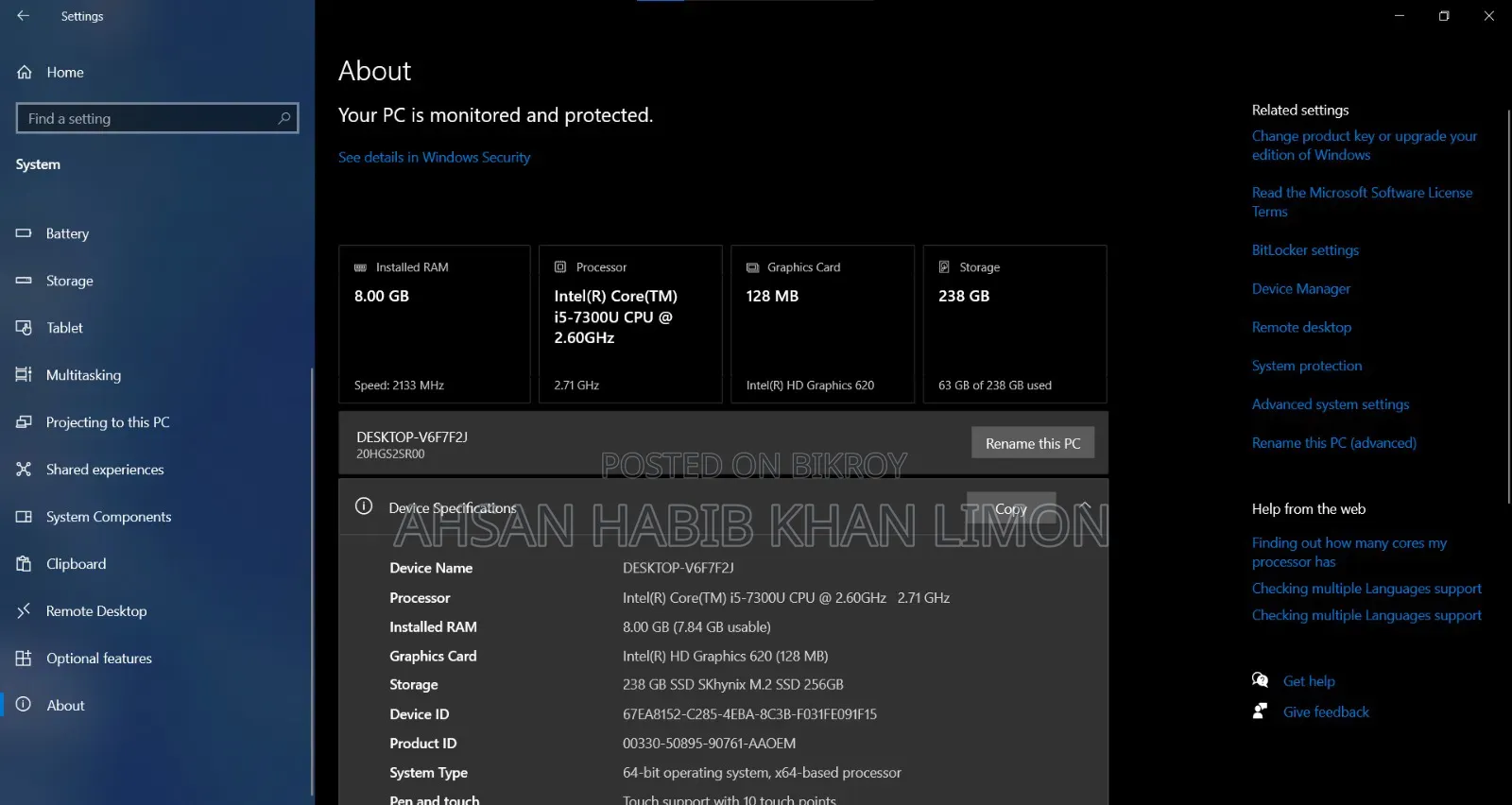Image resolution: width=1512 pixels, height=805 pixels.
Task: Copy the device specifications
Action: tap(1011, 508)
